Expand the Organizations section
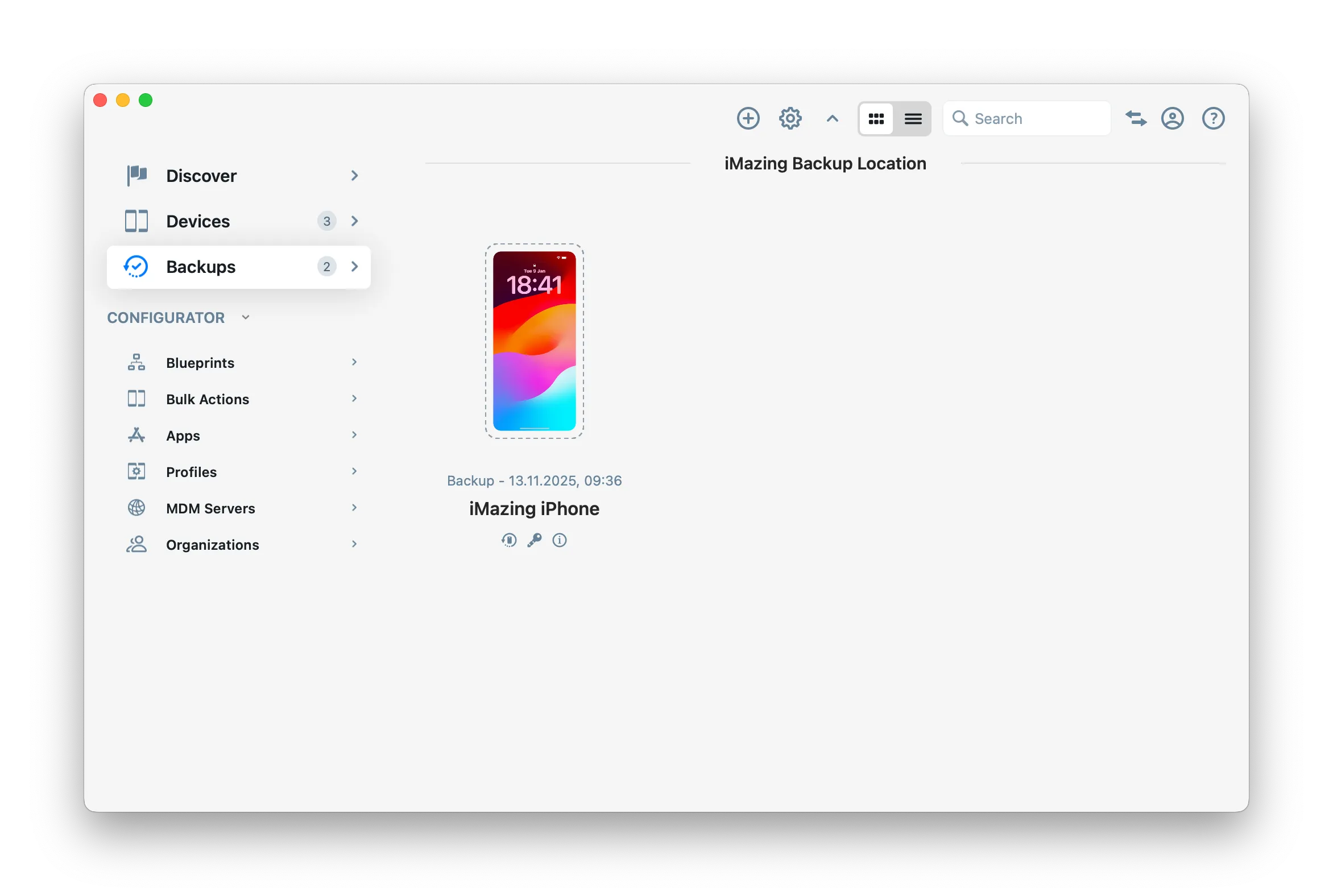 pos(354,545)
